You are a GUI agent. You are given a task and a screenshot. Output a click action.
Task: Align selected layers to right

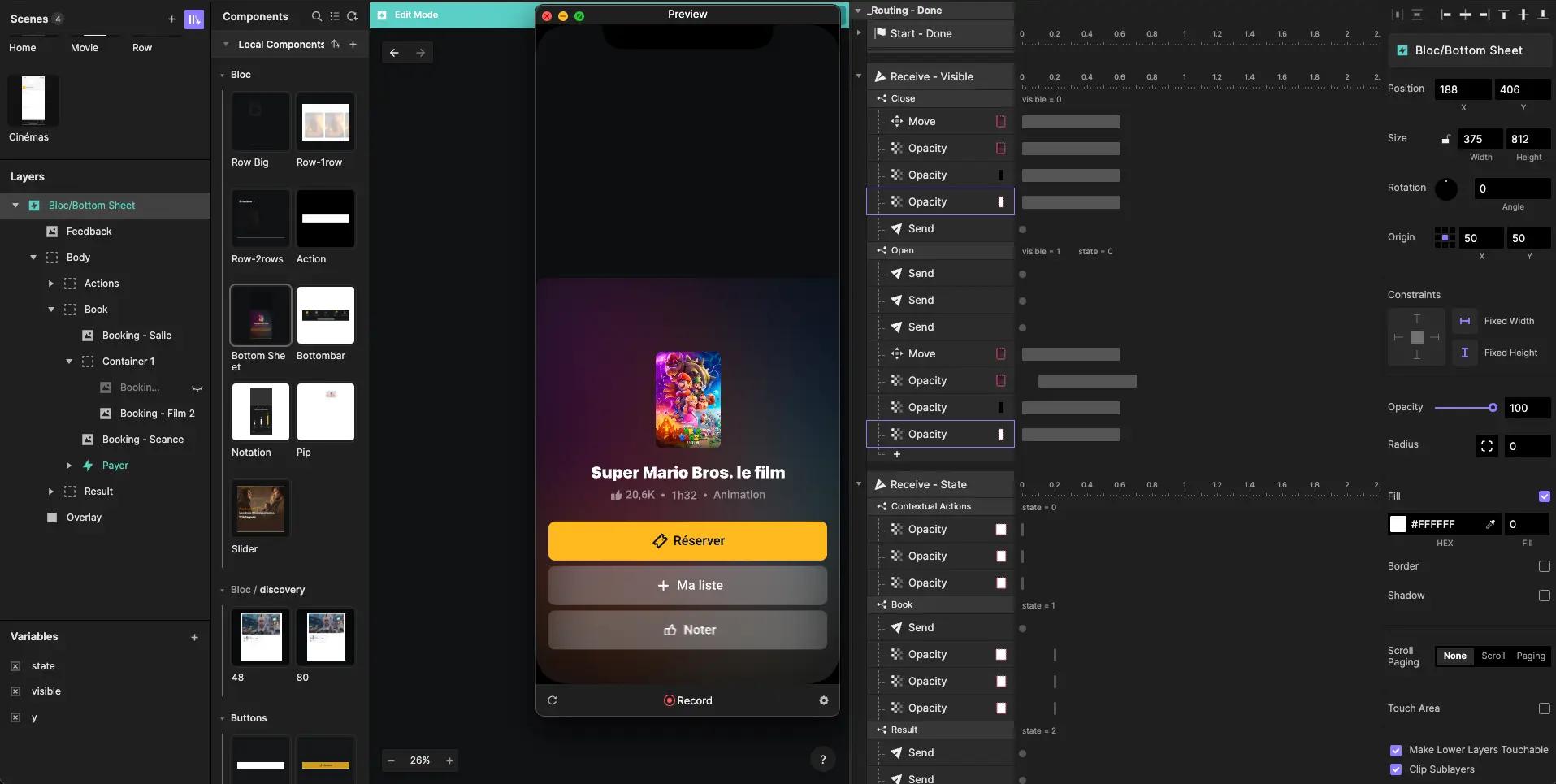pos(1484,15)
